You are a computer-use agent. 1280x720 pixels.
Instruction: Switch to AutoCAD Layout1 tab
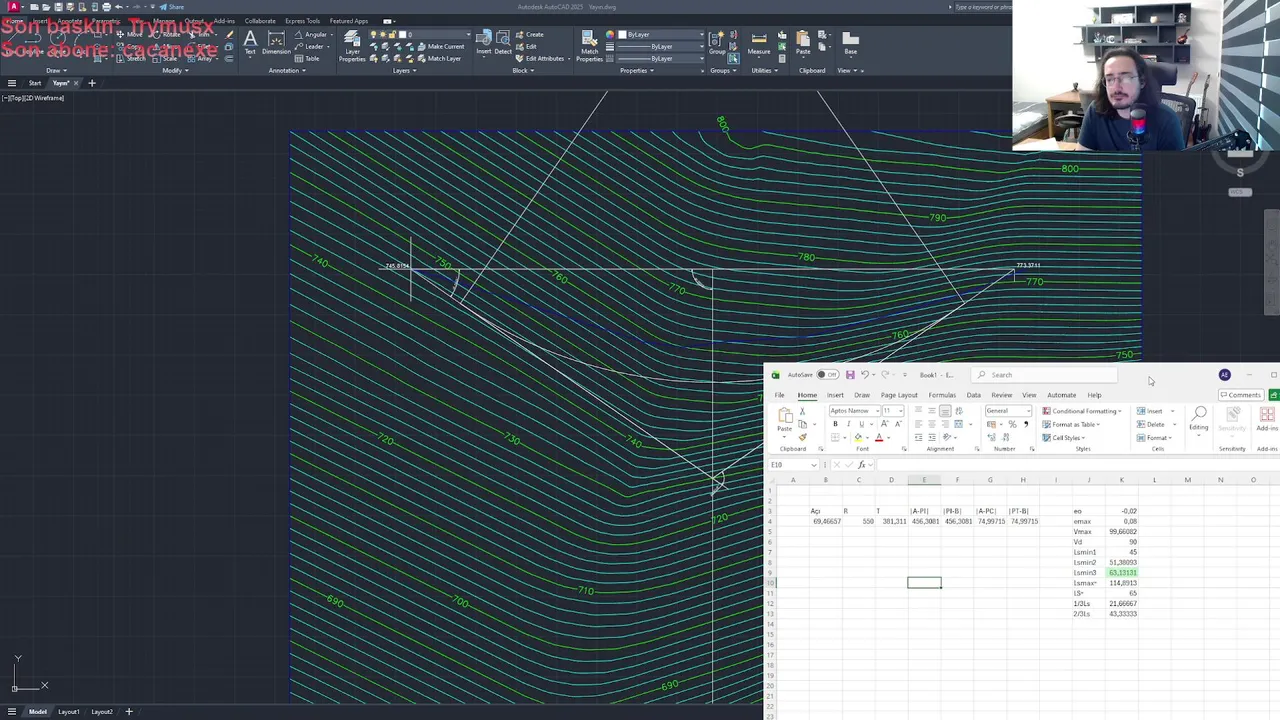[69, 712]
